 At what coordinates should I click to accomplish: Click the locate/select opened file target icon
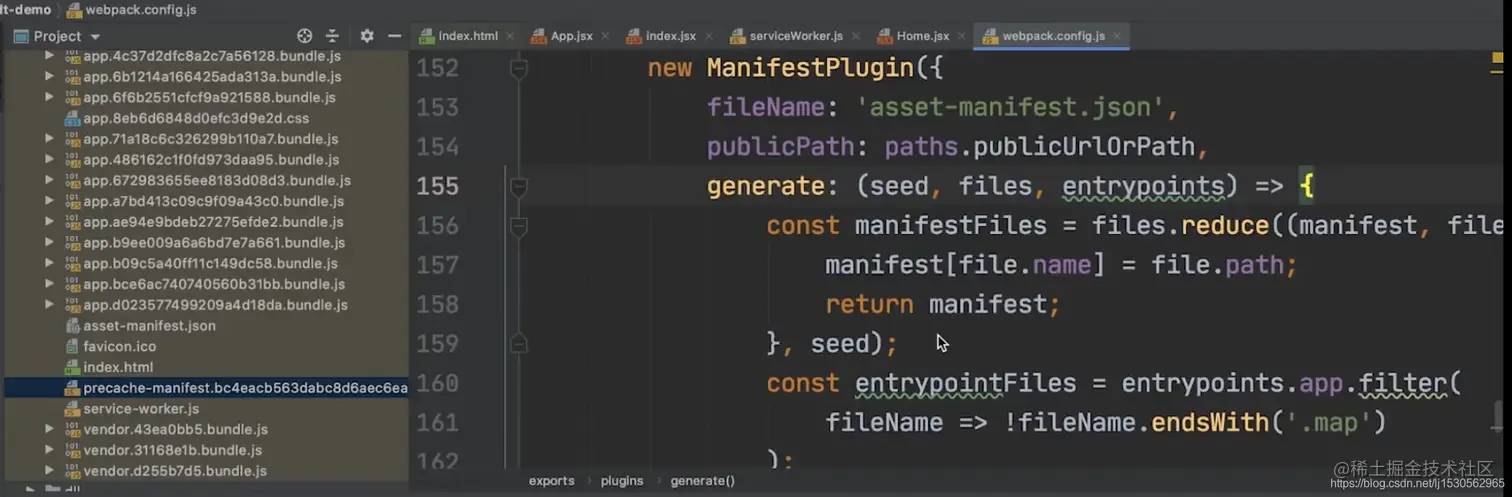(x=305, y=36)
